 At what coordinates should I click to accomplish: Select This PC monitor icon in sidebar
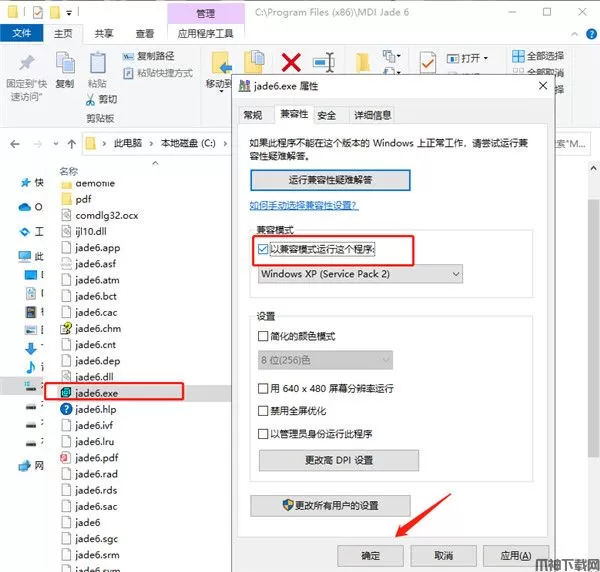25,256
